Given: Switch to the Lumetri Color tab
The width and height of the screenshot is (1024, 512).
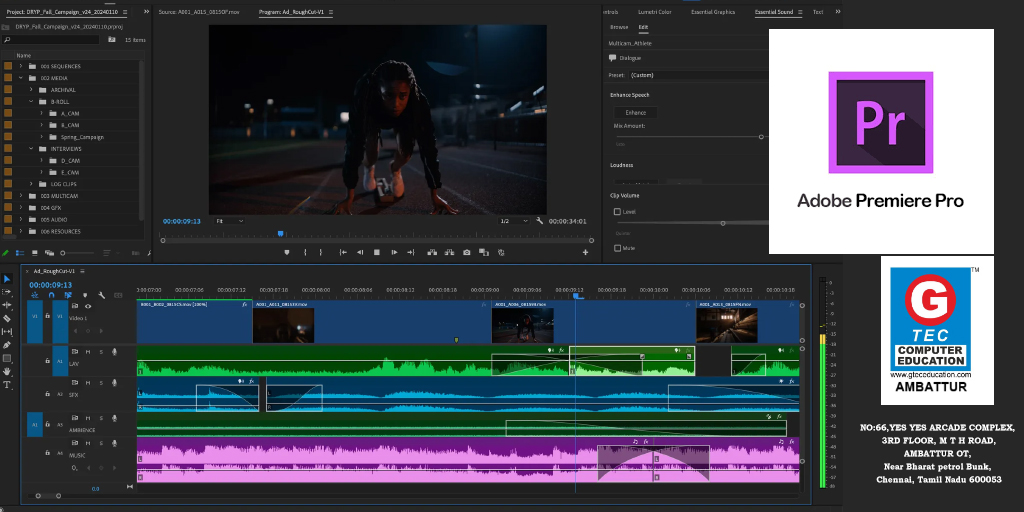Looking at the screenshot, I should 655,12.
